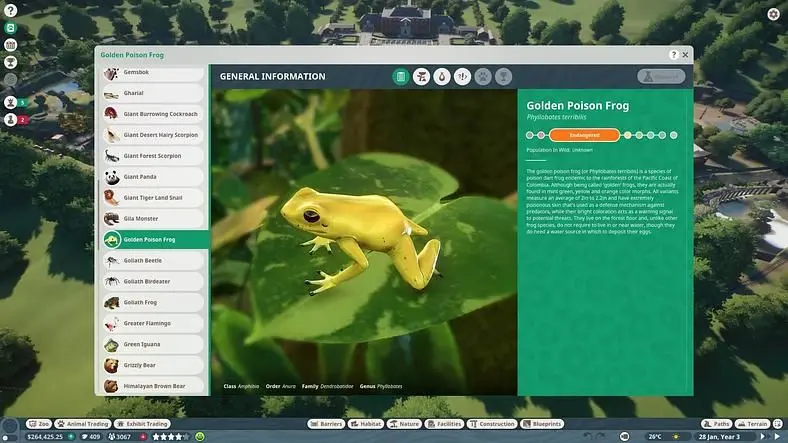Click the red icon after the guest count
Viewport: 788px width, 443px height.
[x=143, y=436]
